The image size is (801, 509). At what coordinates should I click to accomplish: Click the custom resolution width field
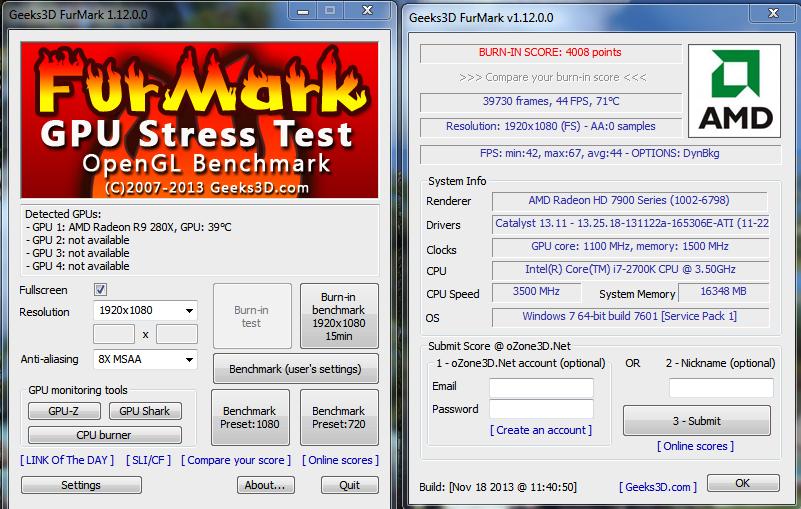[114, 334]
